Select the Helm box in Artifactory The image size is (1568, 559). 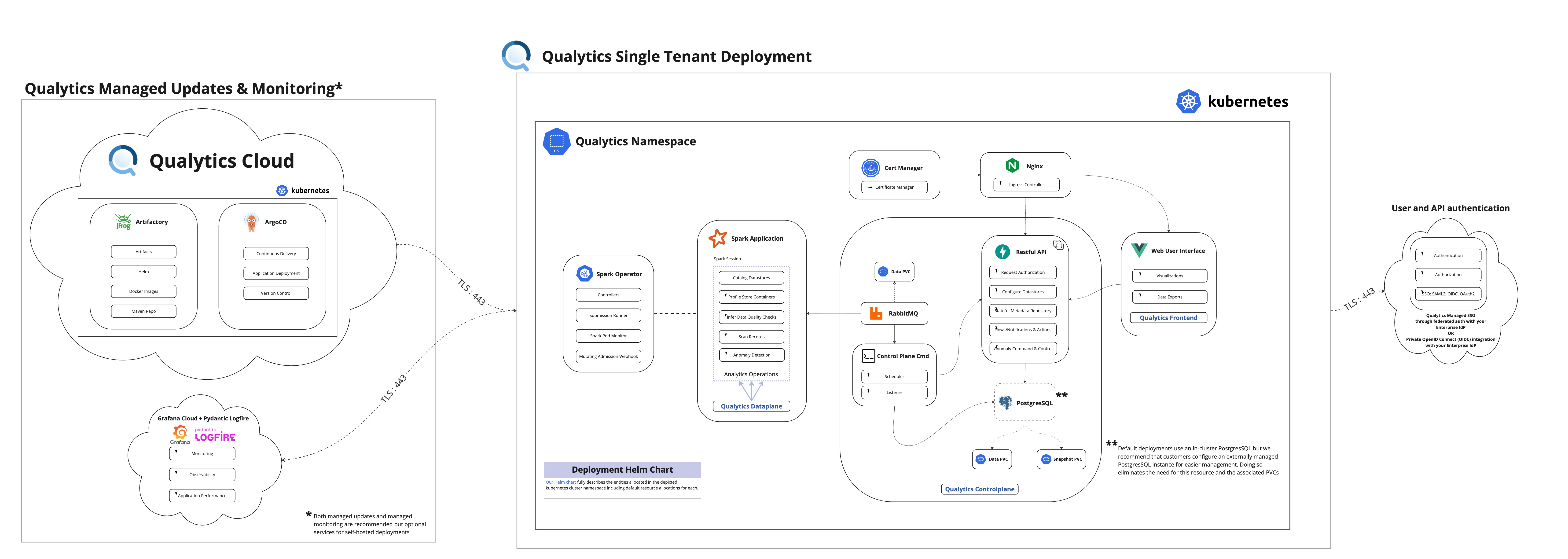[x=144, y=272]
